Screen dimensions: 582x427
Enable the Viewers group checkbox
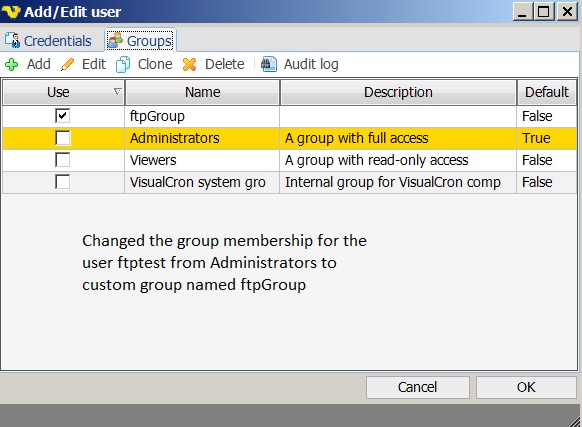point(62,160)
